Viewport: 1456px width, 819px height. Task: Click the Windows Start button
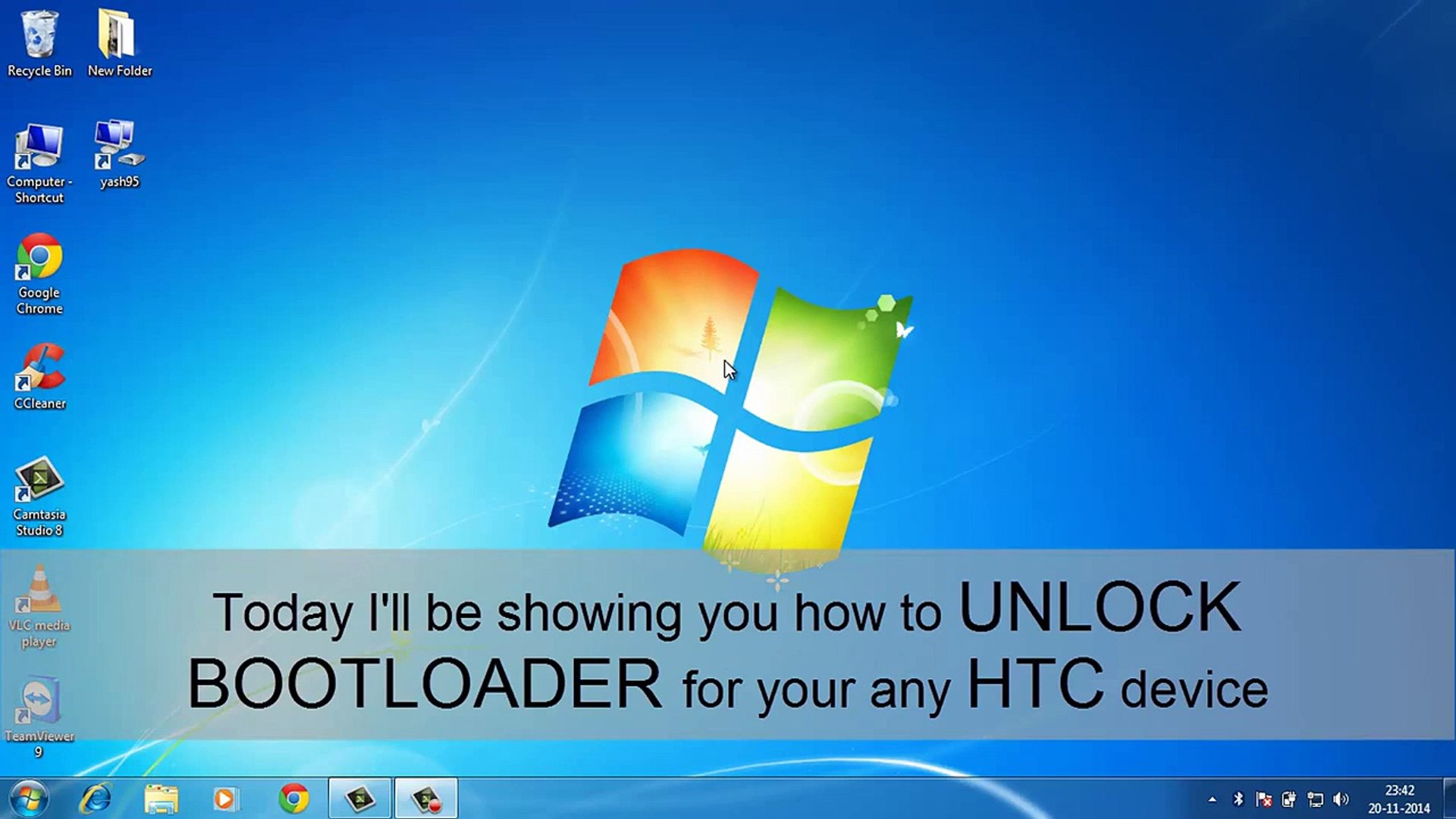coord(26,798)
